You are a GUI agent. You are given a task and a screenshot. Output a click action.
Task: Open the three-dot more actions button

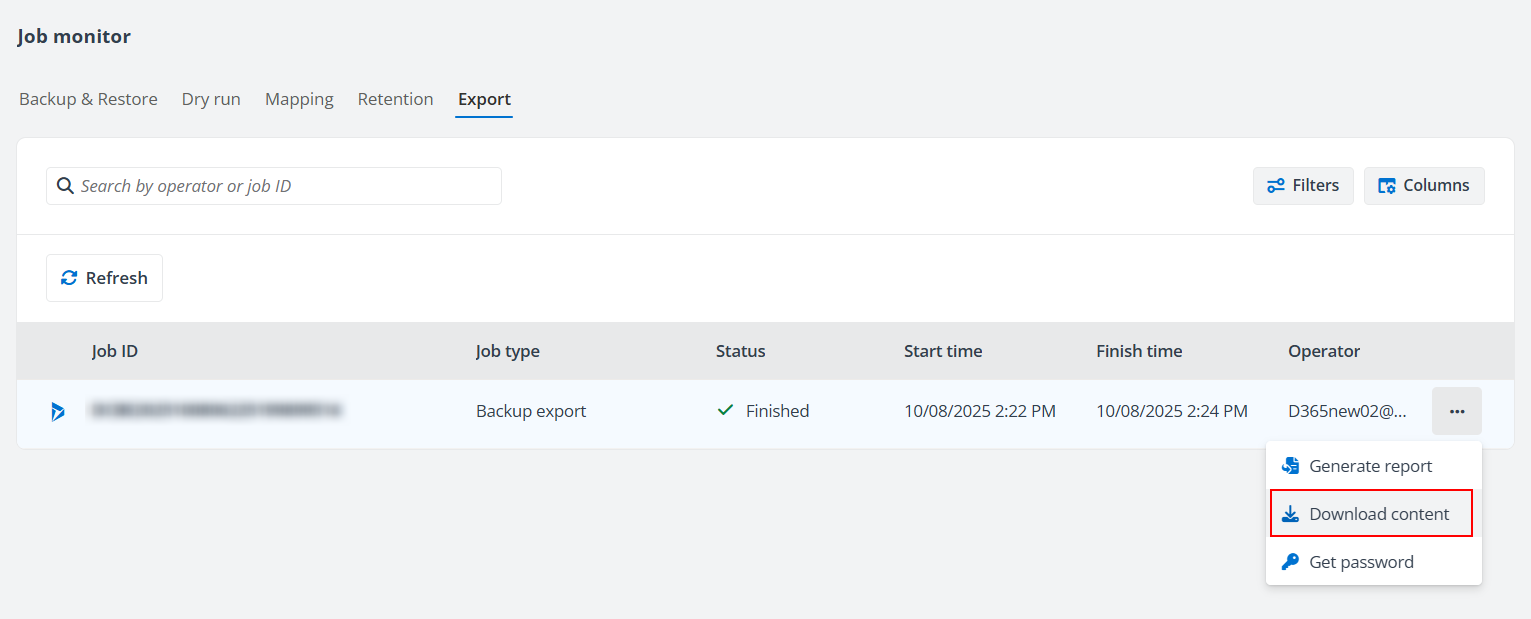point(1456,411)
